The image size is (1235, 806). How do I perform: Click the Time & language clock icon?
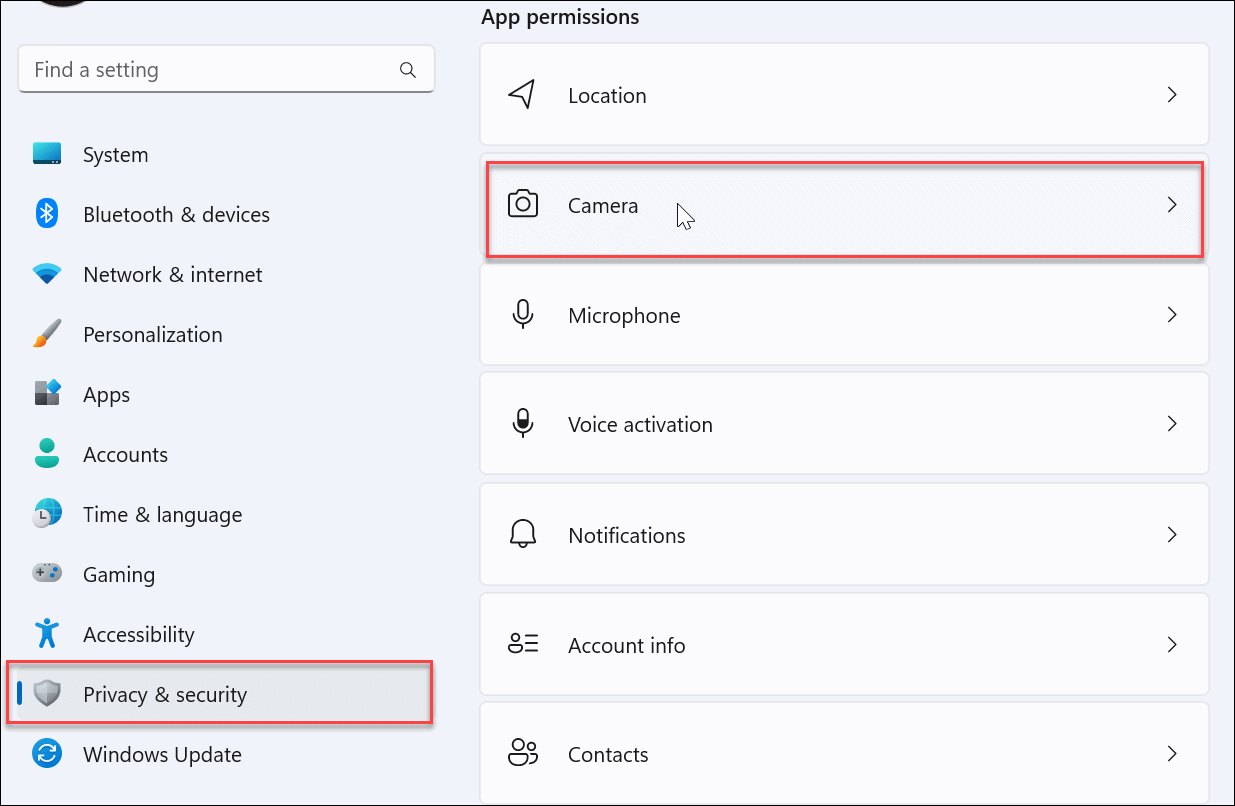tap(47, 514)
